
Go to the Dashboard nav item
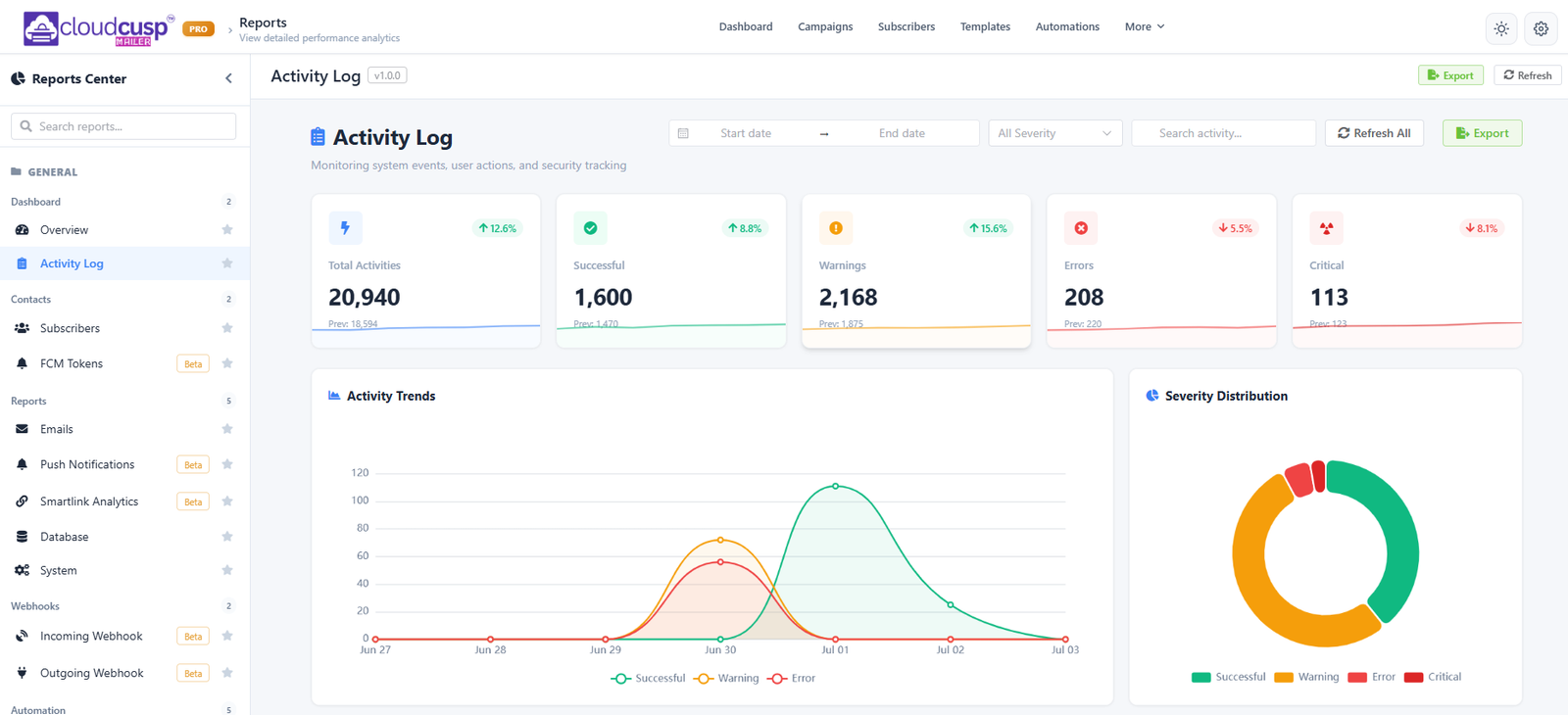coord(746,26)
